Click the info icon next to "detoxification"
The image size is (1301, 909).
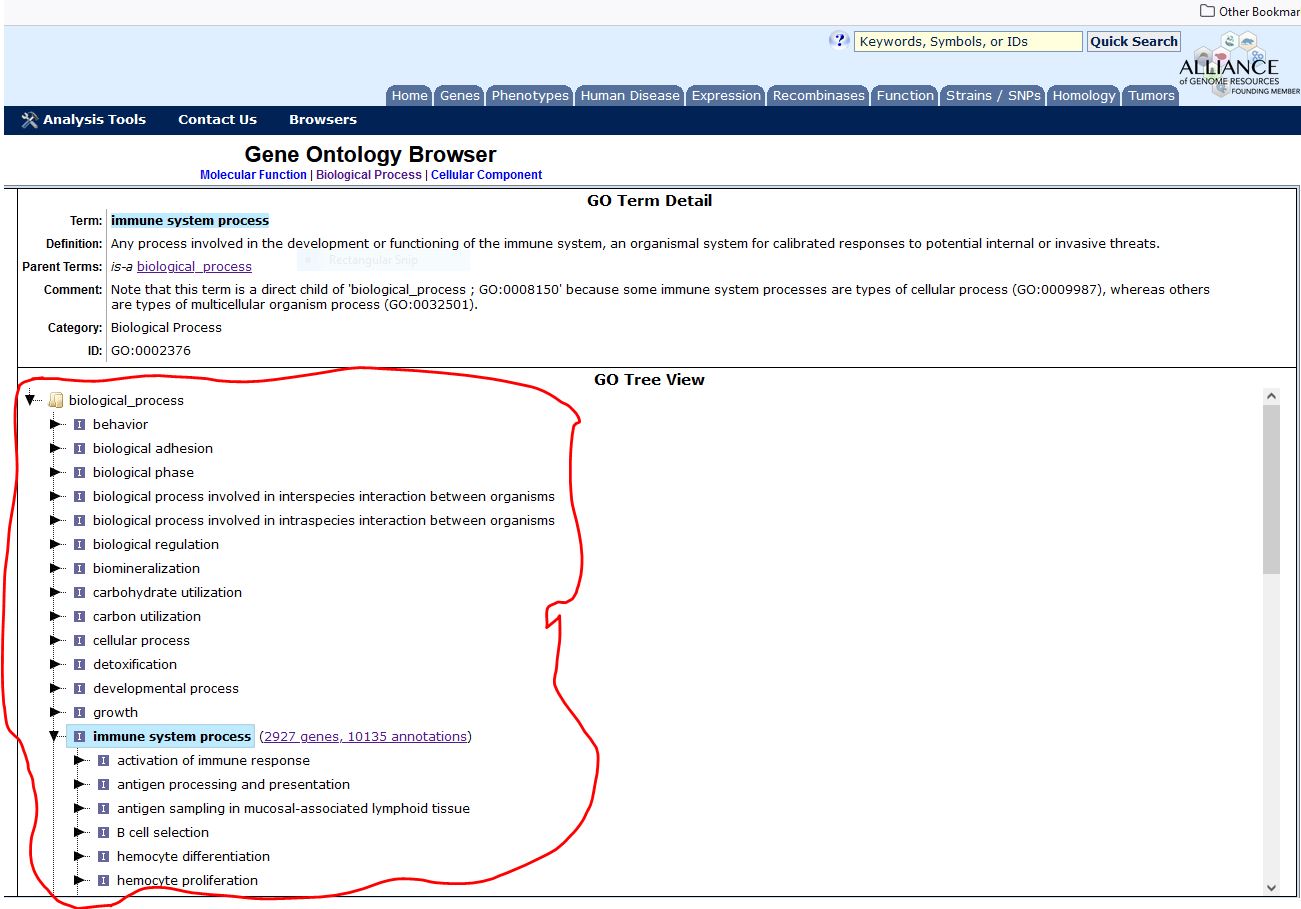pyautogui.click(x=79, y=664)
